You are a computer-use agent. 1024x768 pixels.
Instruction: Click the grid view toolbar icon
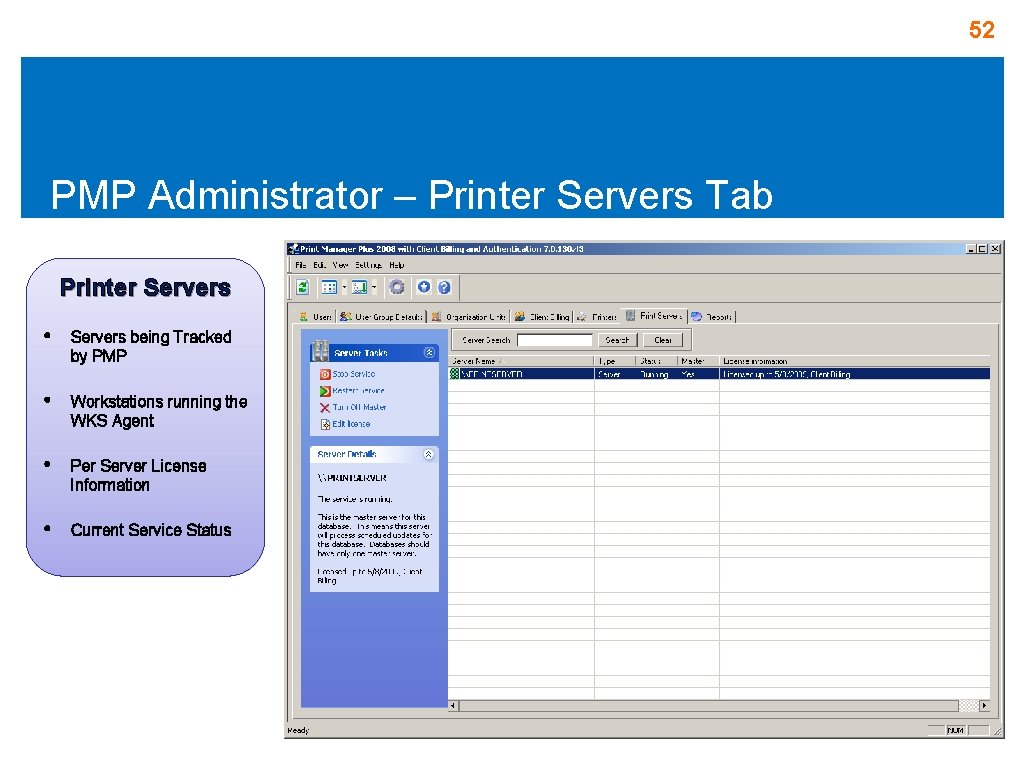click(x=329, y=287)
